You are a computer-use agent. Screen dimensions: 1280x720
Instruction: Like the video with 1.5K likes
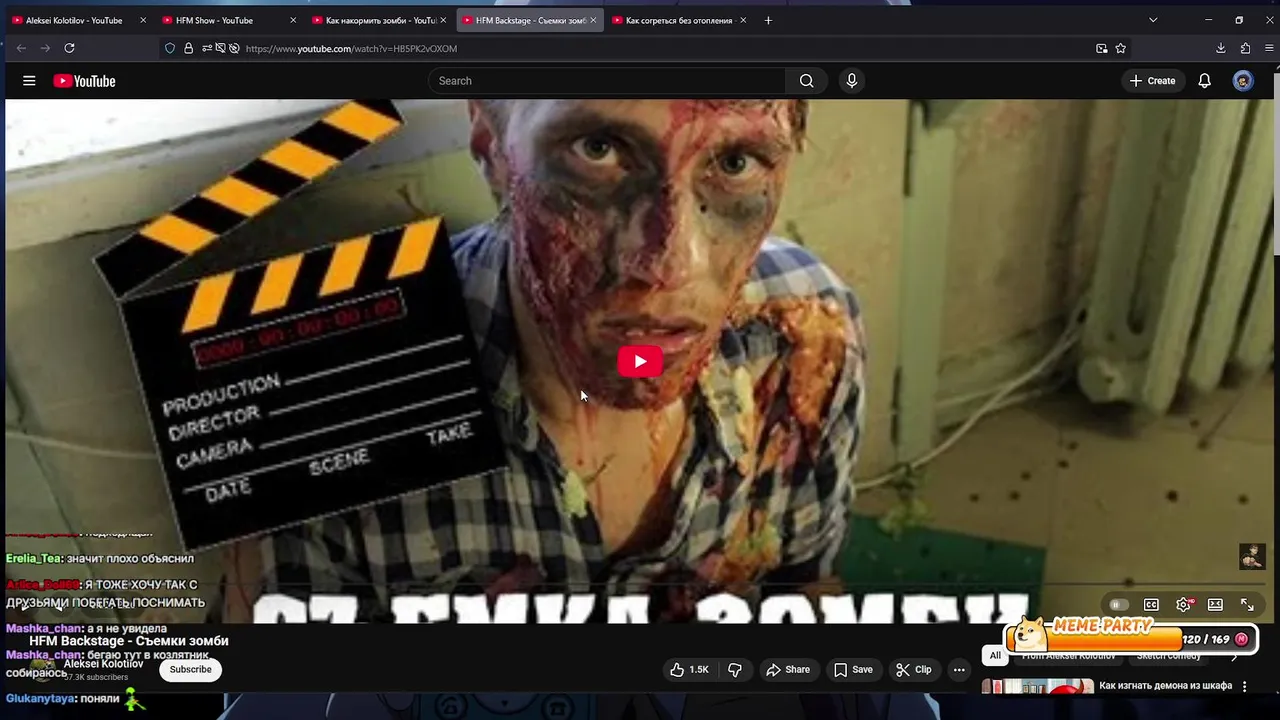(x=689, y=670)
